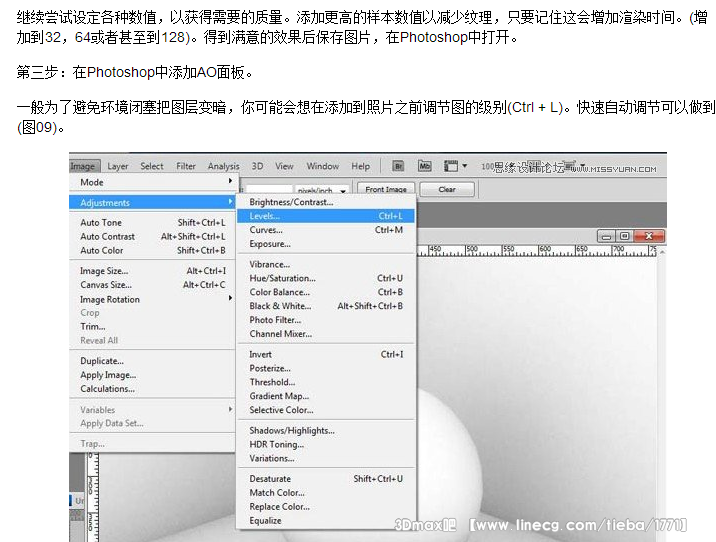The height and width of the screenshot is (542, 716).
Task: Select Channel Mixer adjustment
Action: (326, 334)
